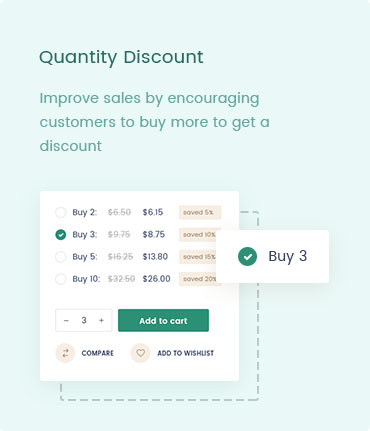Image resolution: width=370 pixels, height=431 pixels.
Task: Deselect the checked Buy 3 radio option
Action: (x=61, y=235)
